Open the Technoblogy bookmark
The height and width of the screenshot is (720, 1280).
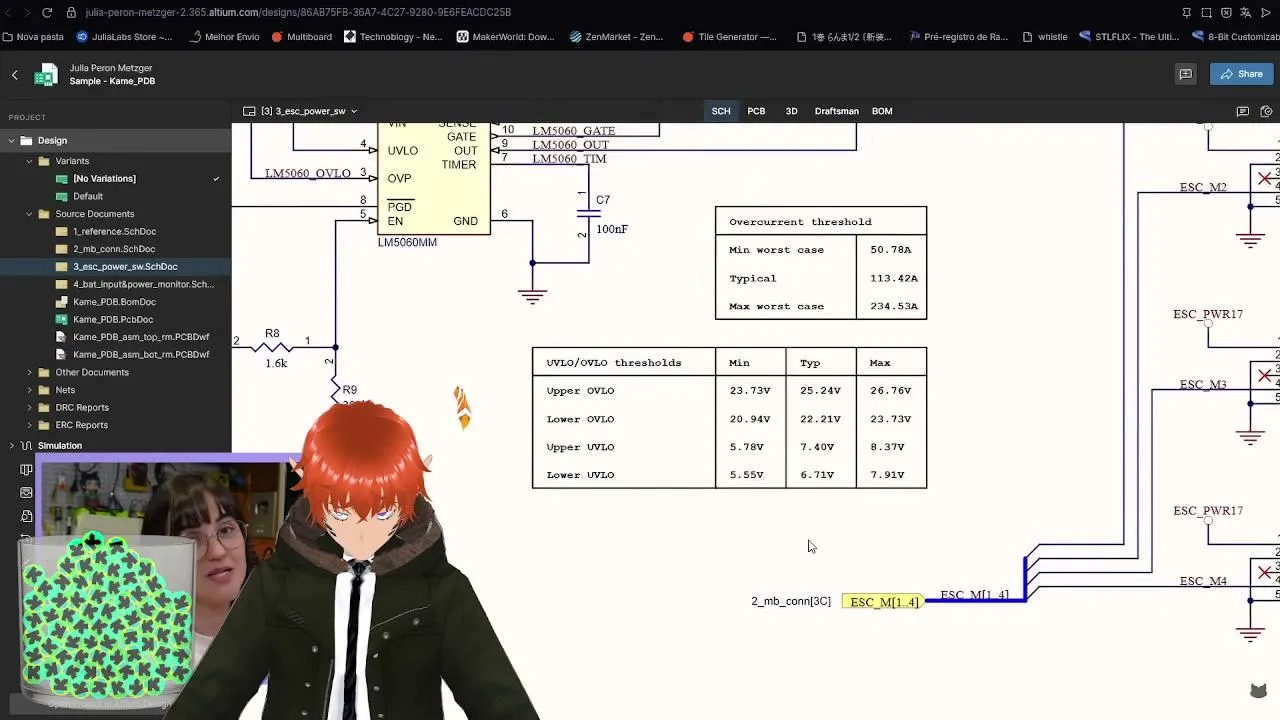[x=392, y=37]
